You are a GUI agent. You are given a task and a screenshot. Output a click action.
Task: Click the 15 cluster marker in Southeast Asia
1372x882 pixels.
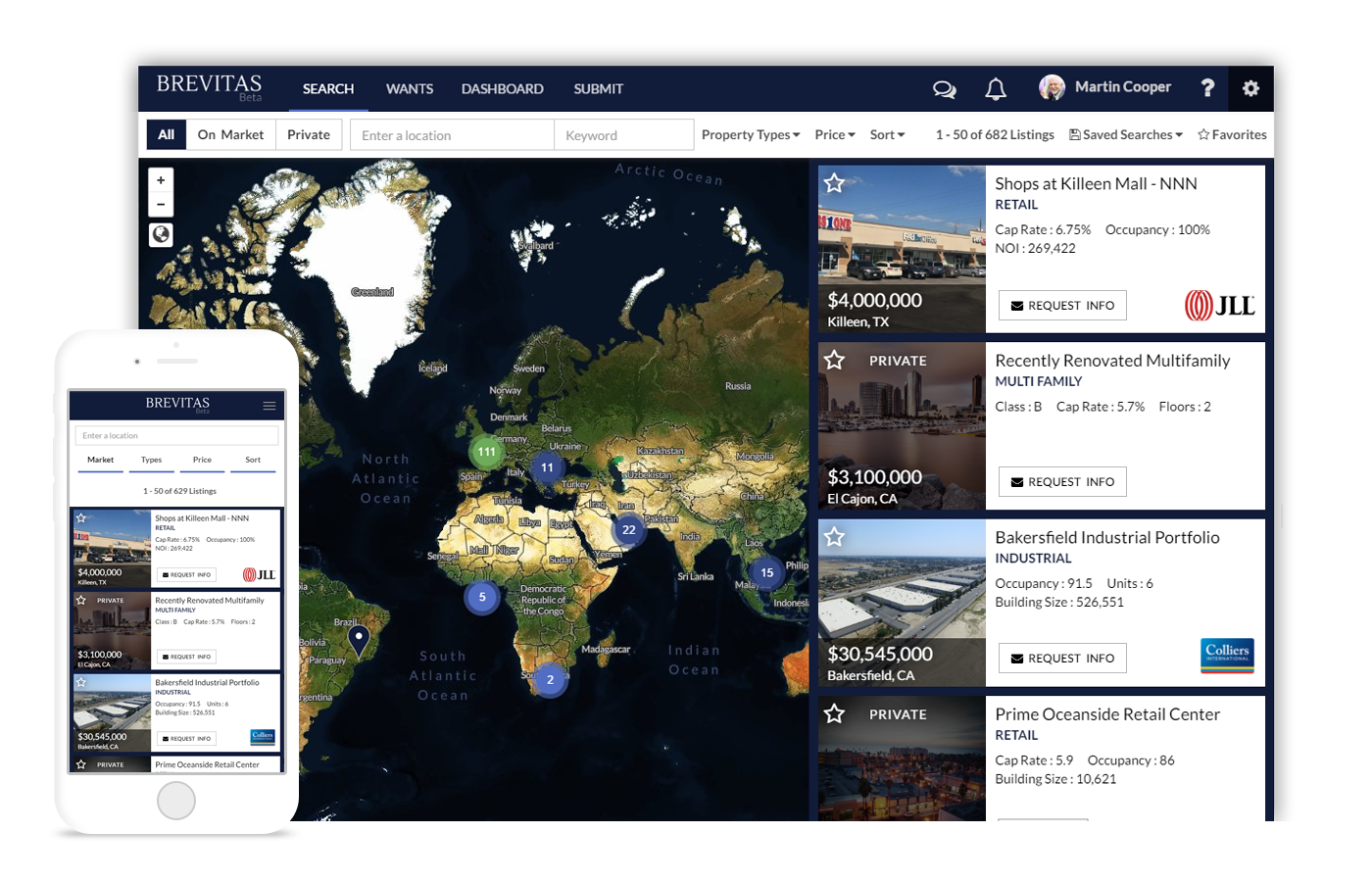coord(766,573)
